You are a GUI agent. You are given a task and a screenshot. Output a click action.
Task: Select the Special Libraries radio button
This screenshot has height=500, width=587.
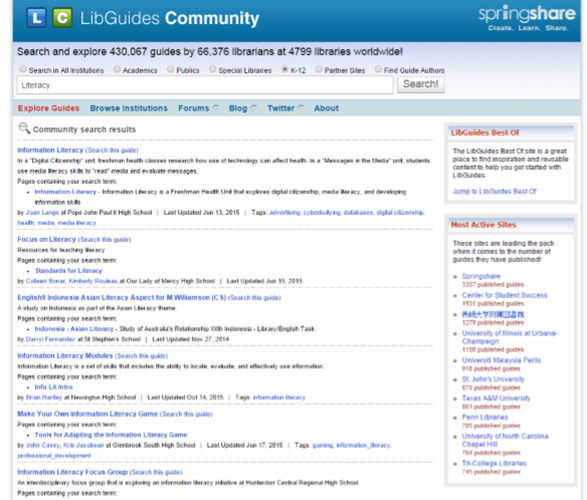pyautogui.click(x=213, y=69)
